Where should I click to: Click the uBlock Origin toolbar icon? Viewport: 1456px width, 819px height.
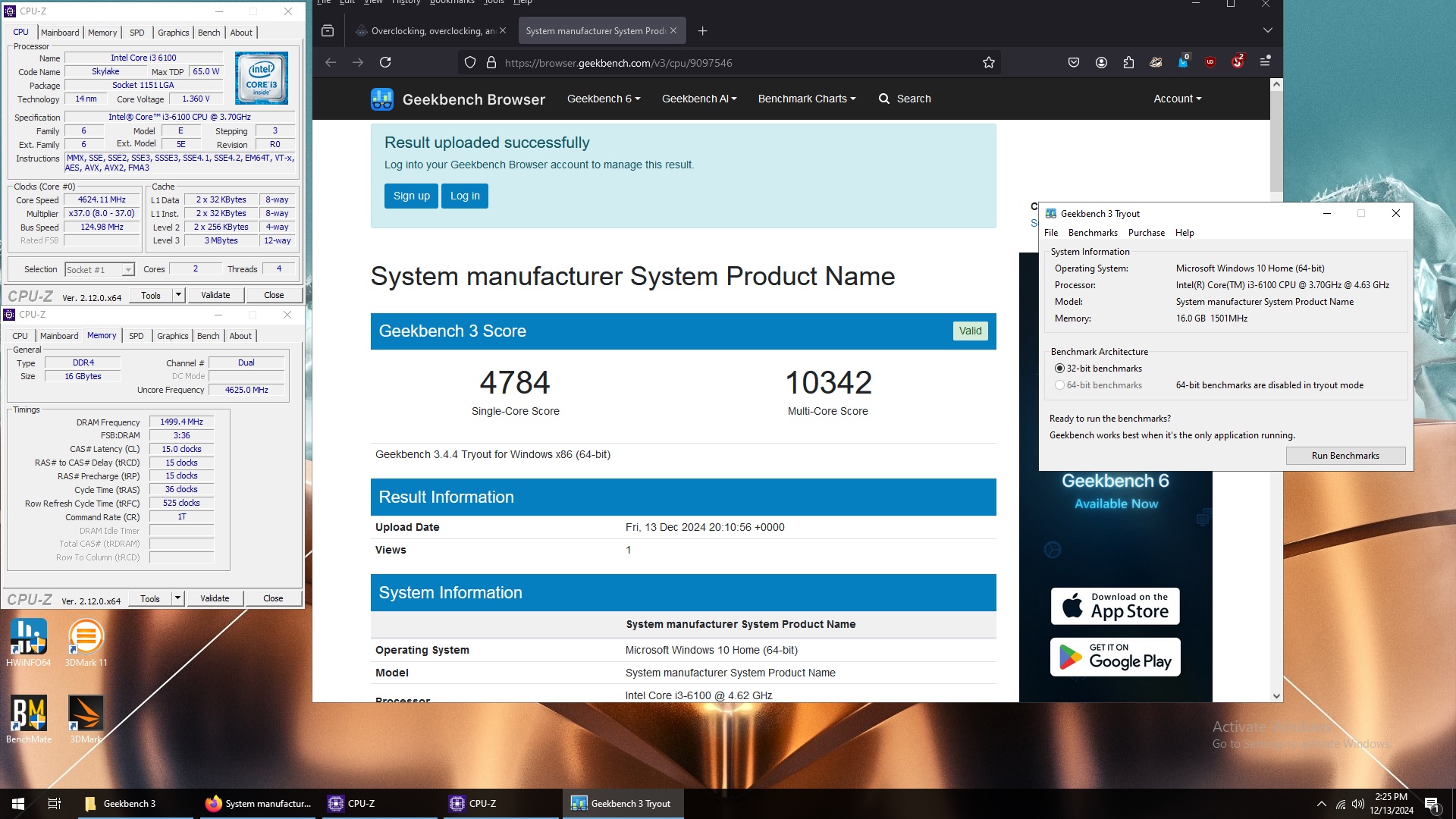click(x=1210, y=62)
